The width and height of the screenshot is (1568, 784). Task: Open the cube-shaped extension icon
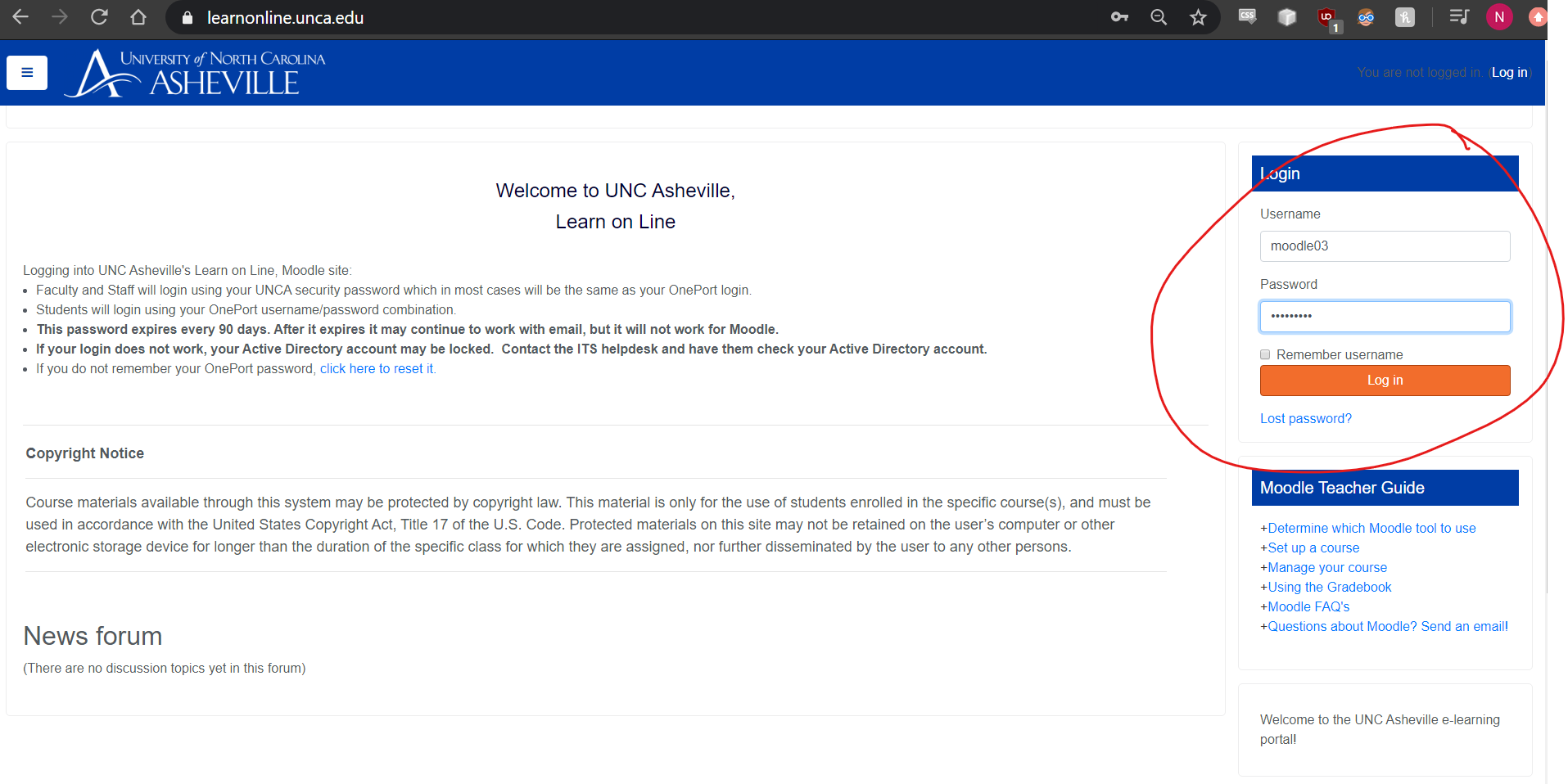point(1286,17)
